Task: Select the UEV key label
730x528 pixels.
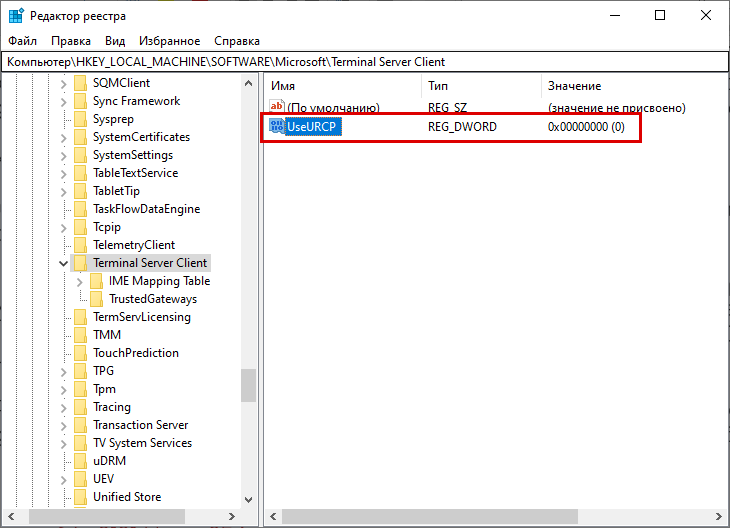Action: coord(103,479)
